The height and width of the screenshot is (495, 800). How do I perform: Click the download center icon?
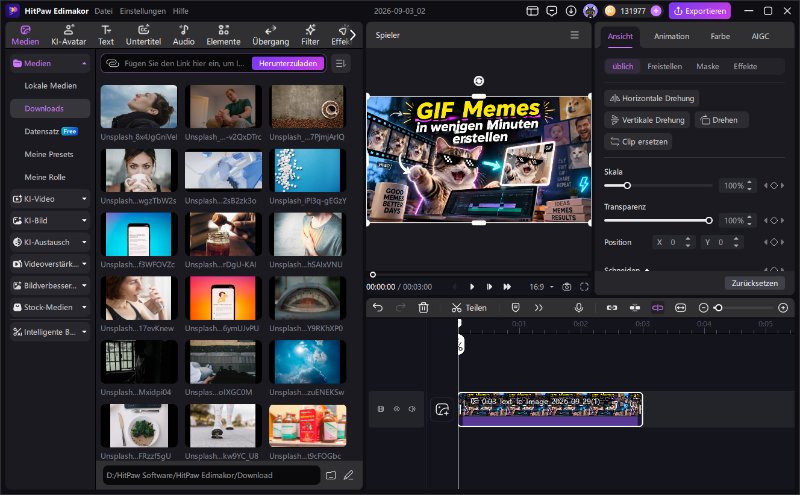[x=571, y=11]
